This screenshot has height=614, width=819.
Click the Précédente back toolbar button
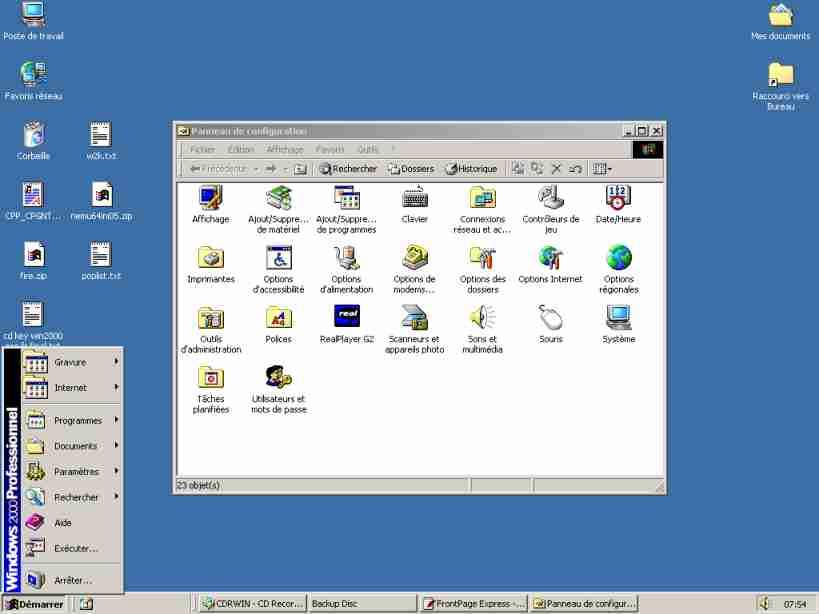(218, 169)
